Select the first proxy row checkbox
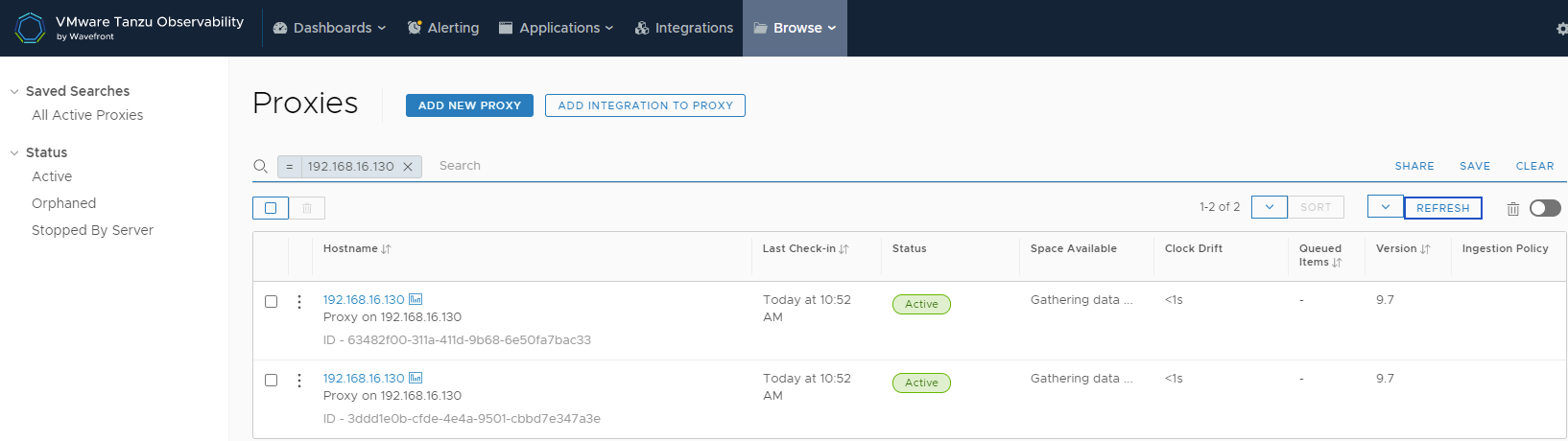Screen dimensions: 1568x441 point(271,302)
